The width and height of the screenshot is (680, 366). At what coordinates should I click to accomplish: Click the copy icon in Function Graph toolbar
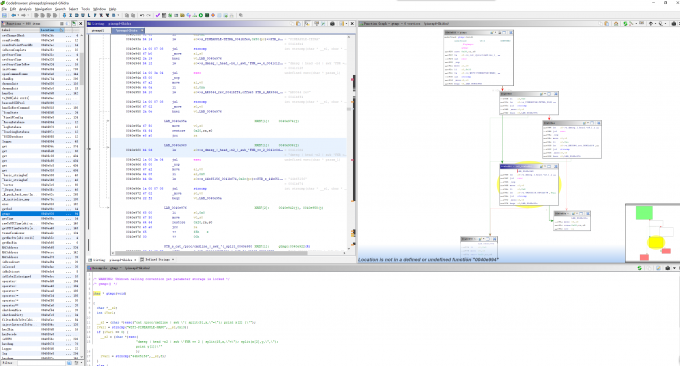point(601,24)
